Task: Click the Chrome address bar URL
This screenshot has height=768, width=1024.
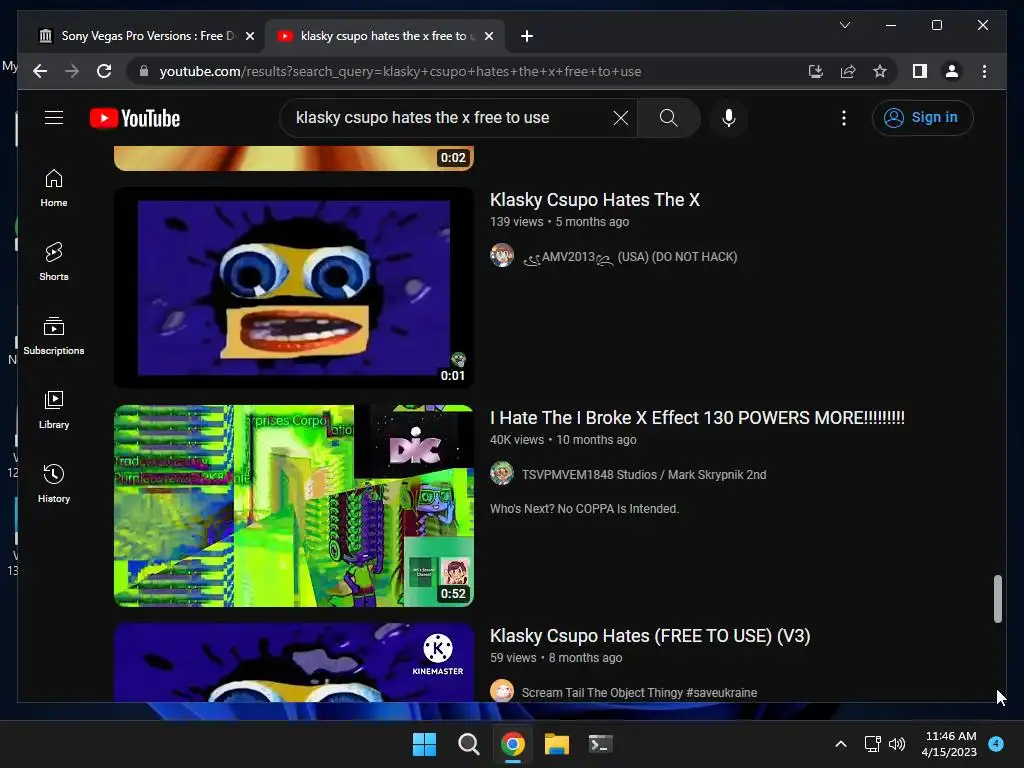Action: pyautogui.click(x=400, y=71)
